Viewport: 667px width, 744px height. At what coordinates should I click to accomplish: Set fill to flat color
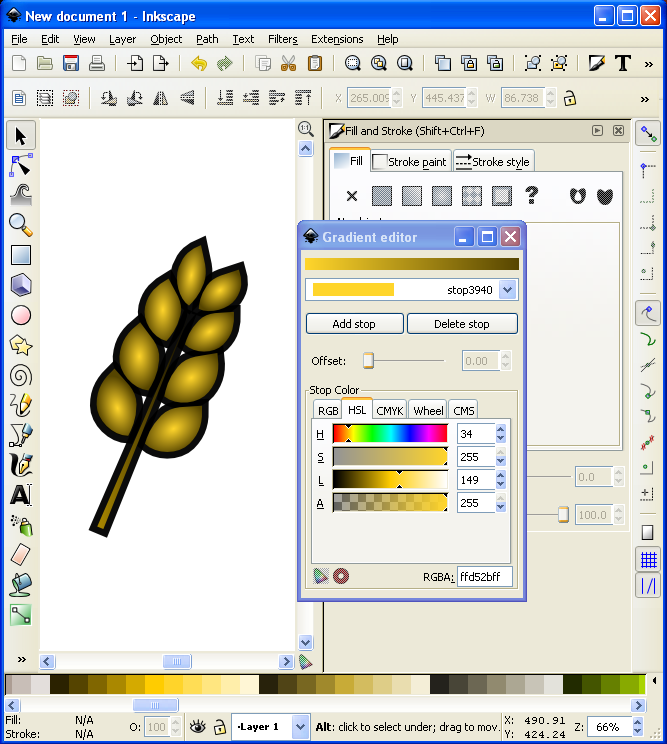382,196
